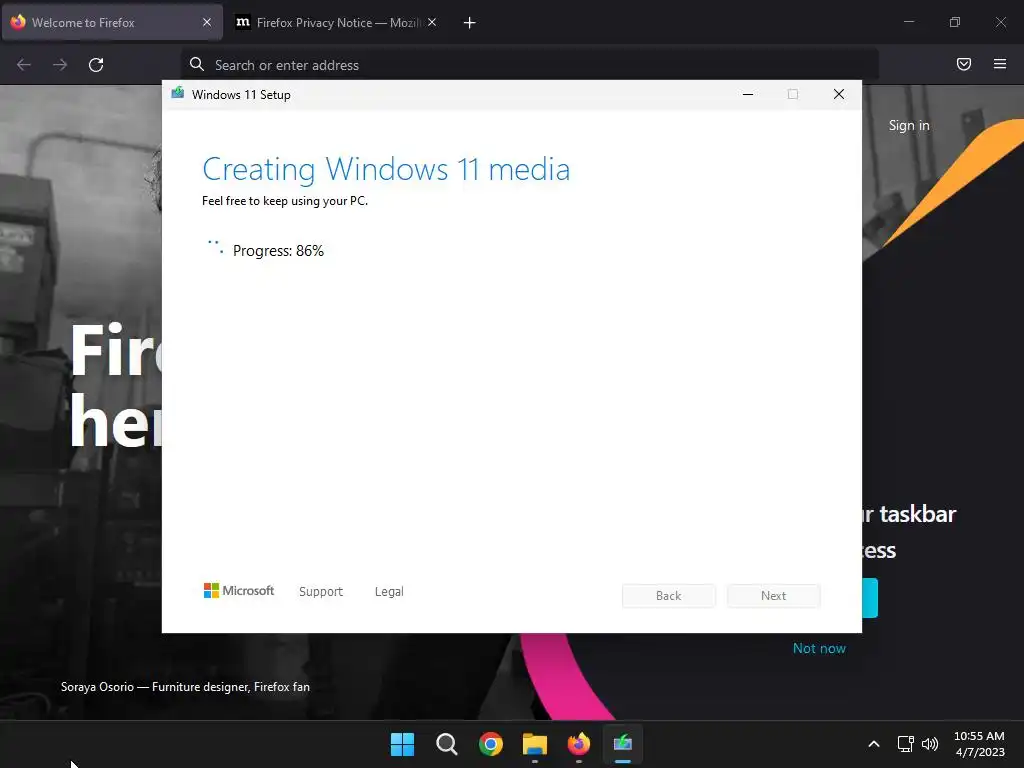
Task: Open a new Firefox tab
Action: tap(469, 23)
